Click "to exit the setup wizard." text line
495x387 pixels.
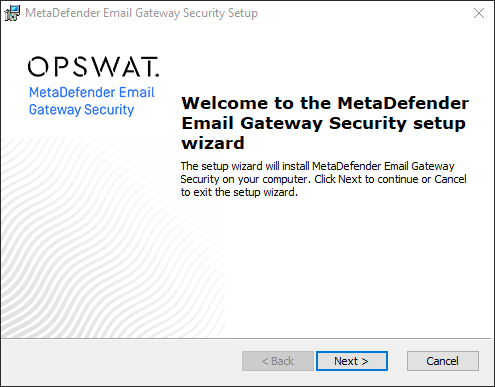[239, 192]
